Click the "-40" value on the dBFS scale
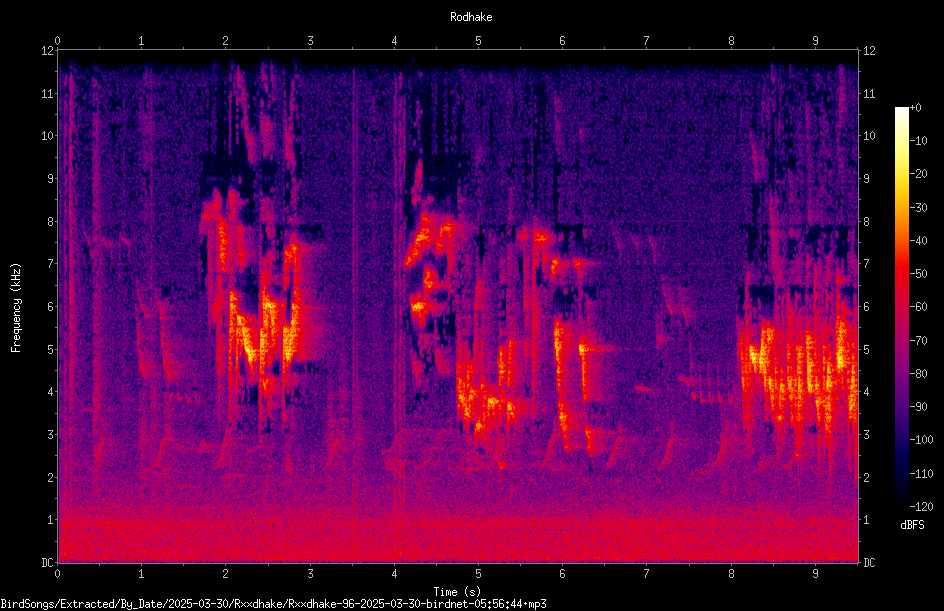The height and width of the screenshot is (611, 944). click(x=919, y=241)
